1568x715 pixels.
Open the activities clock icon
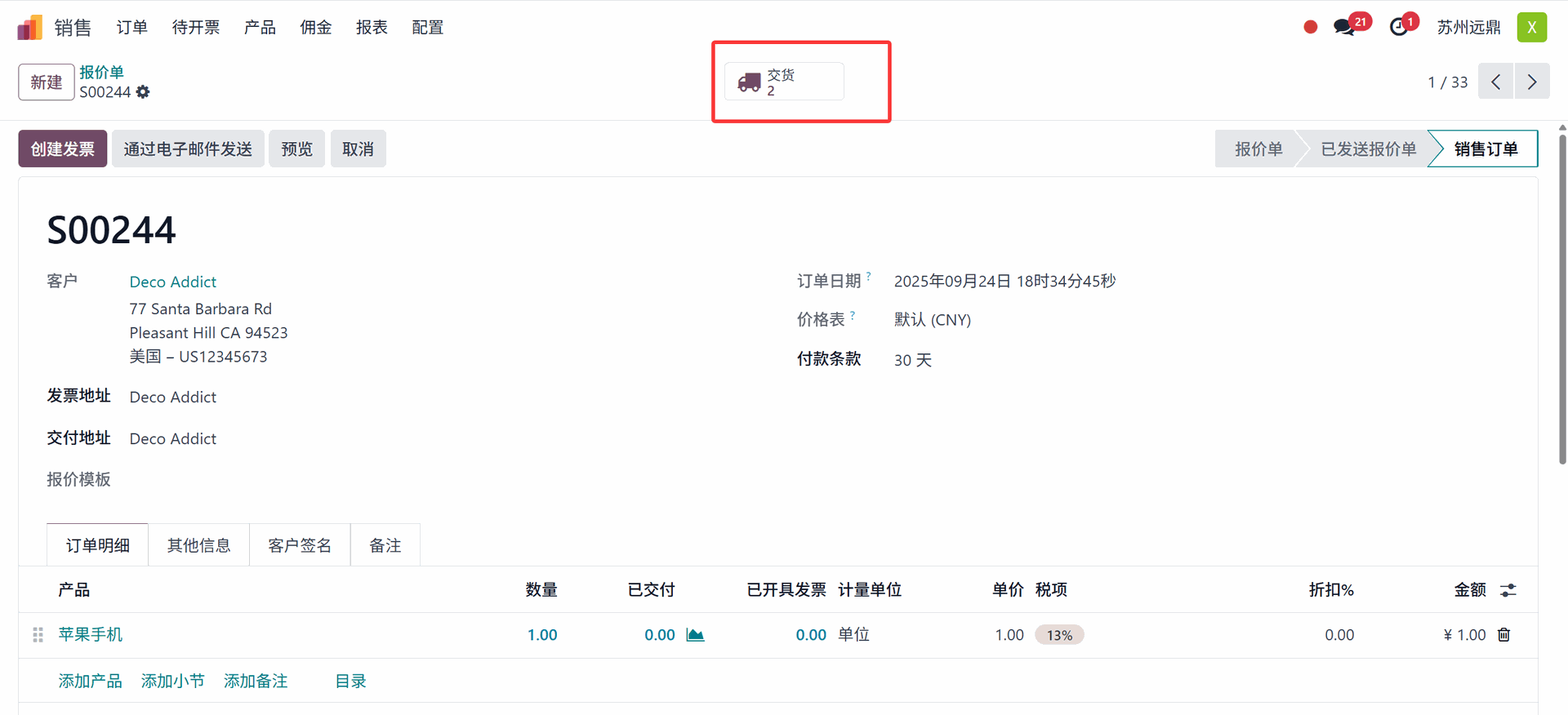1399,28
